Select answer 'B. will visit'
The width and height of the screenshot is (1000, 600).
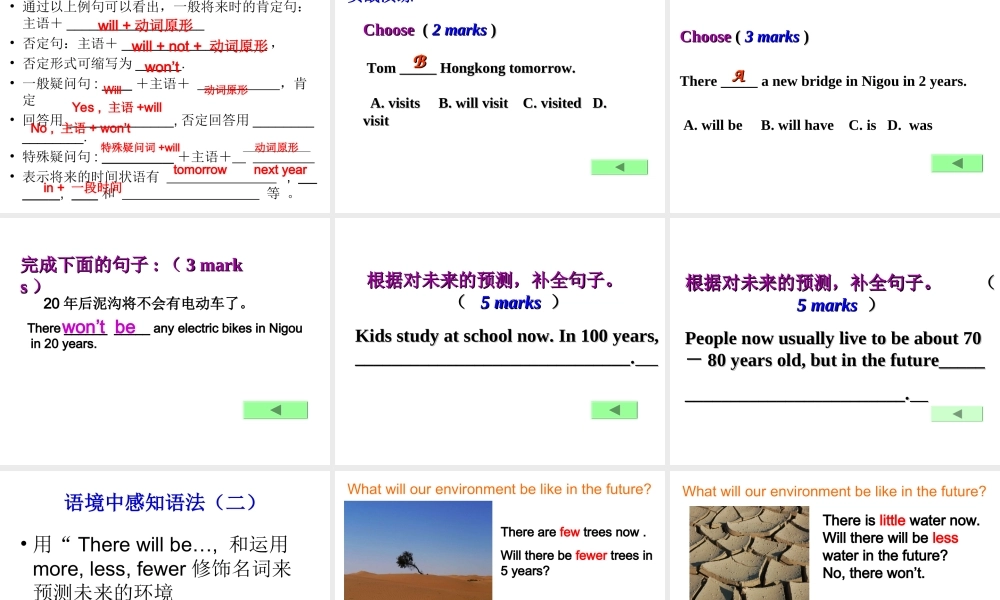pyautogui.click(x=473, y=103)
